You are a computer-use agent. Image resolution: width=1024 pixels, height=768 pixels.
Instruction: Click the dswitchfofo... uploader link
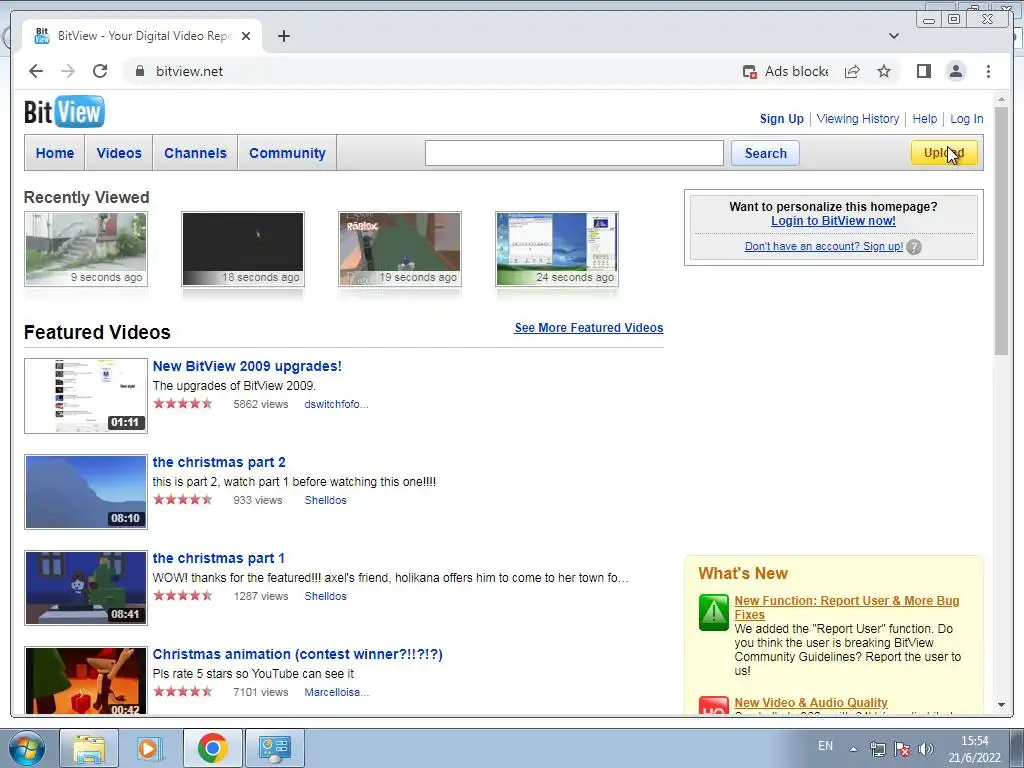click(336, 404)
